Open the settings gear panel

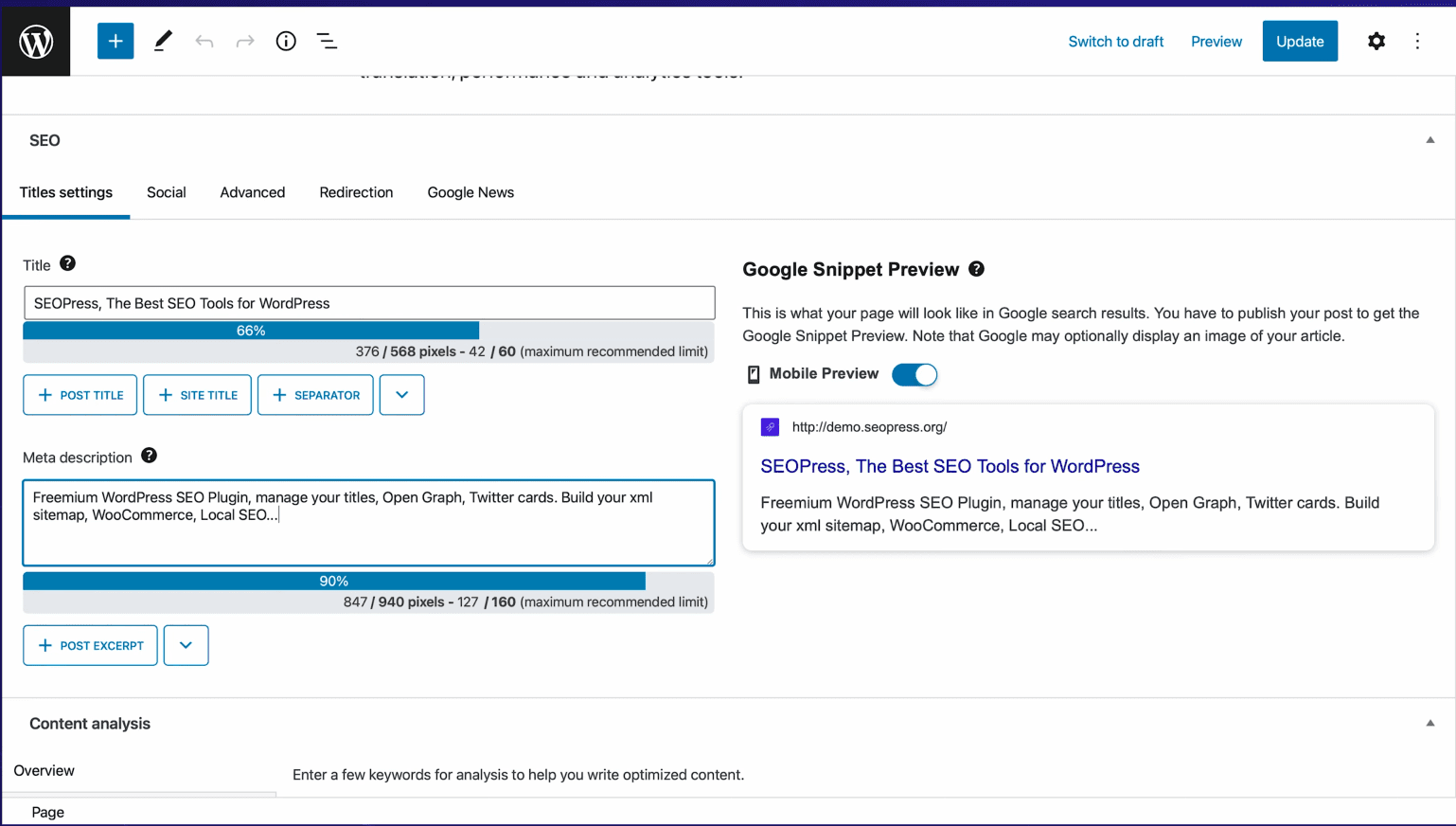click(1376, 41)
